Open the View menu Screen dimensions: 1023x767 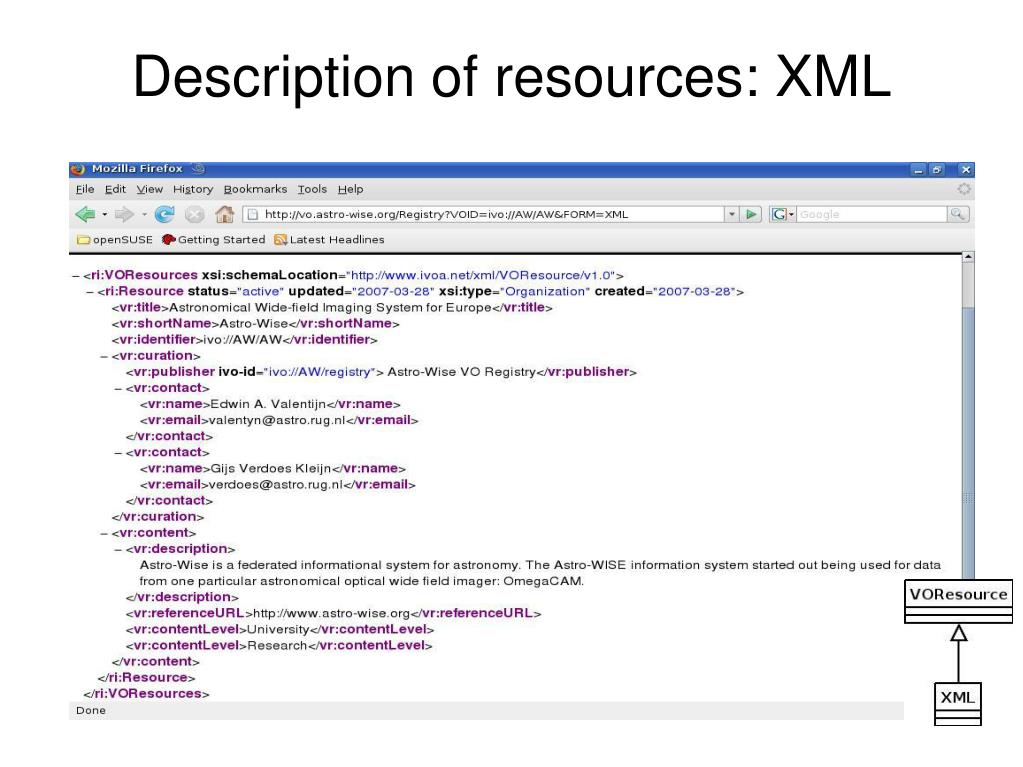[149, 189]
